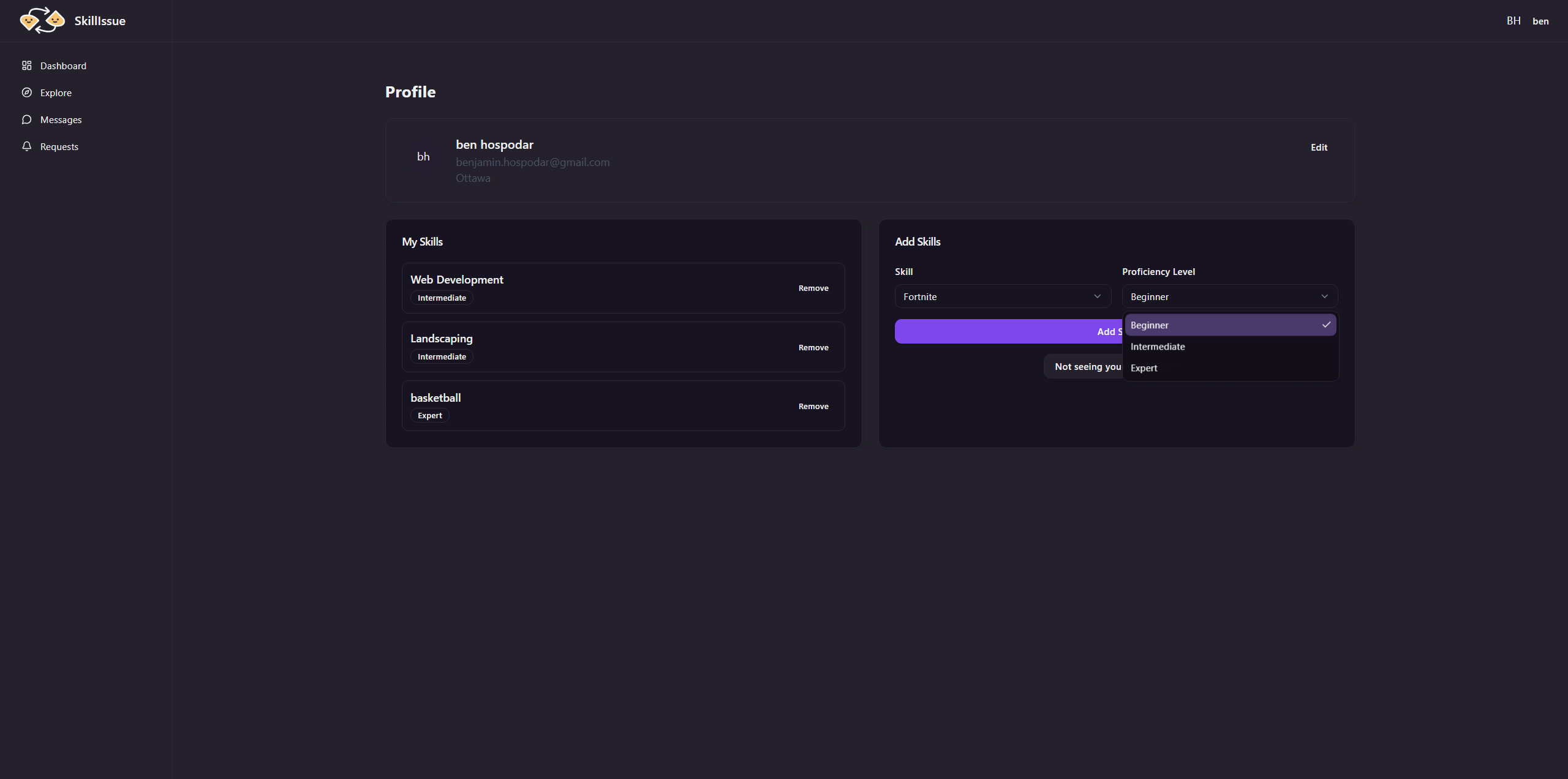Image resolution: width=1568 pixels, height=779 pixels.
Task: Click the Requests bell icon
Action: pos(27,146)
